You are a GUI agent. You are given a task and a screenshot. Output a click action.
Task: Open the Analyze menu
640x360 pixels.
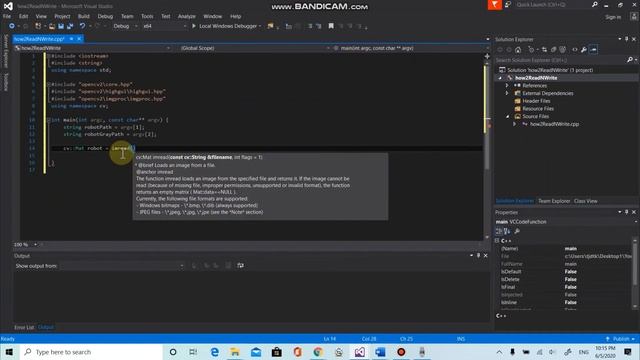click(187, 16)
